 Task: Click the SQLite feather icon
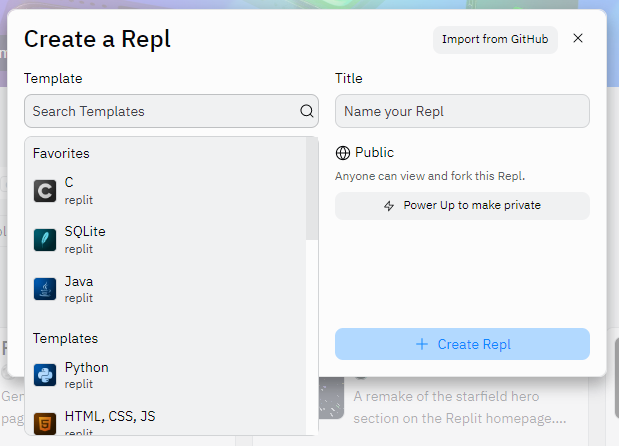tap(45, 240)
